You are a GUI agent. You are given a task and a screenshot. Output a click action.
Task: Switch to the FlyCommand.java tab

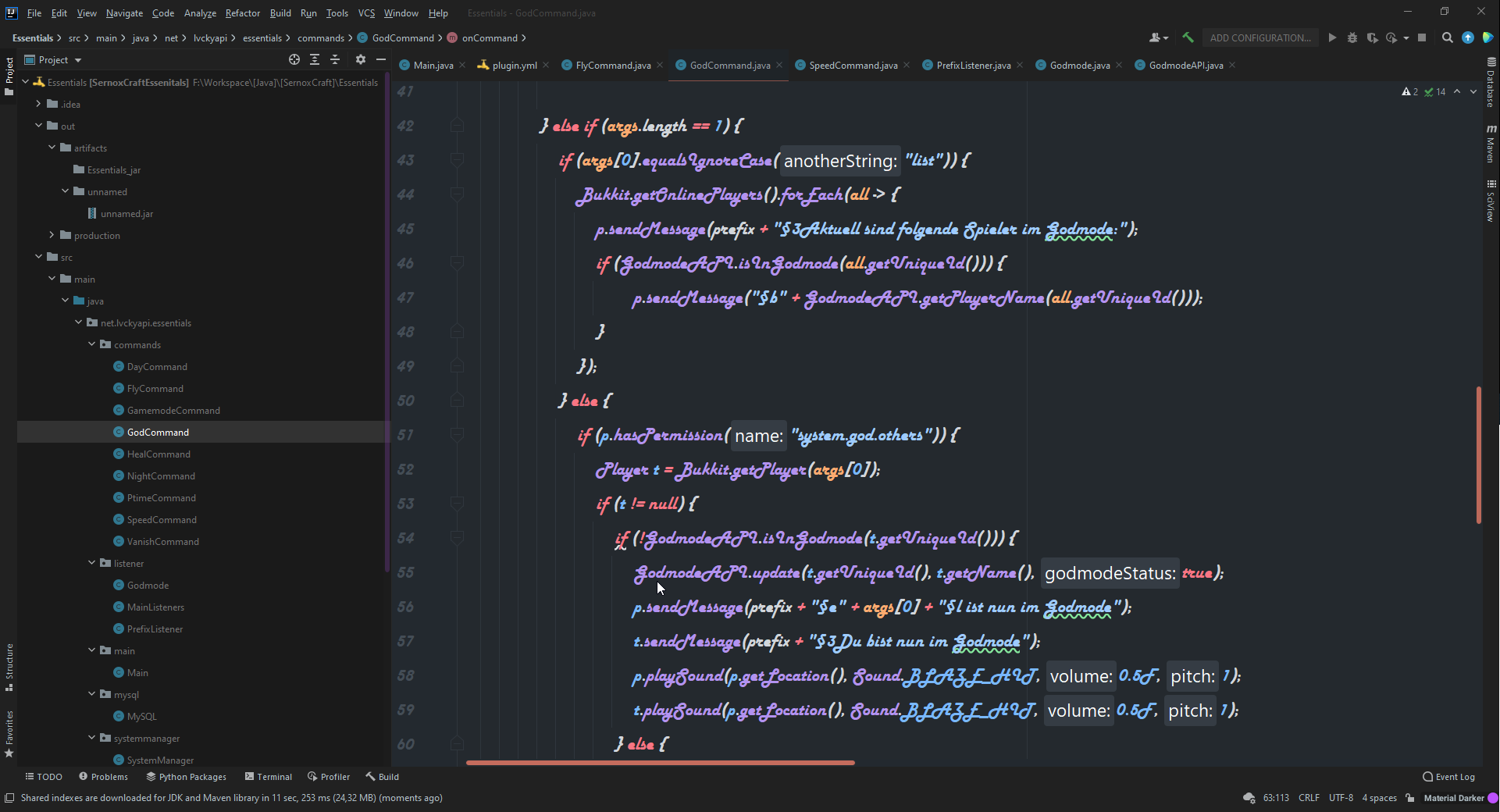click(x=612, y=66)
